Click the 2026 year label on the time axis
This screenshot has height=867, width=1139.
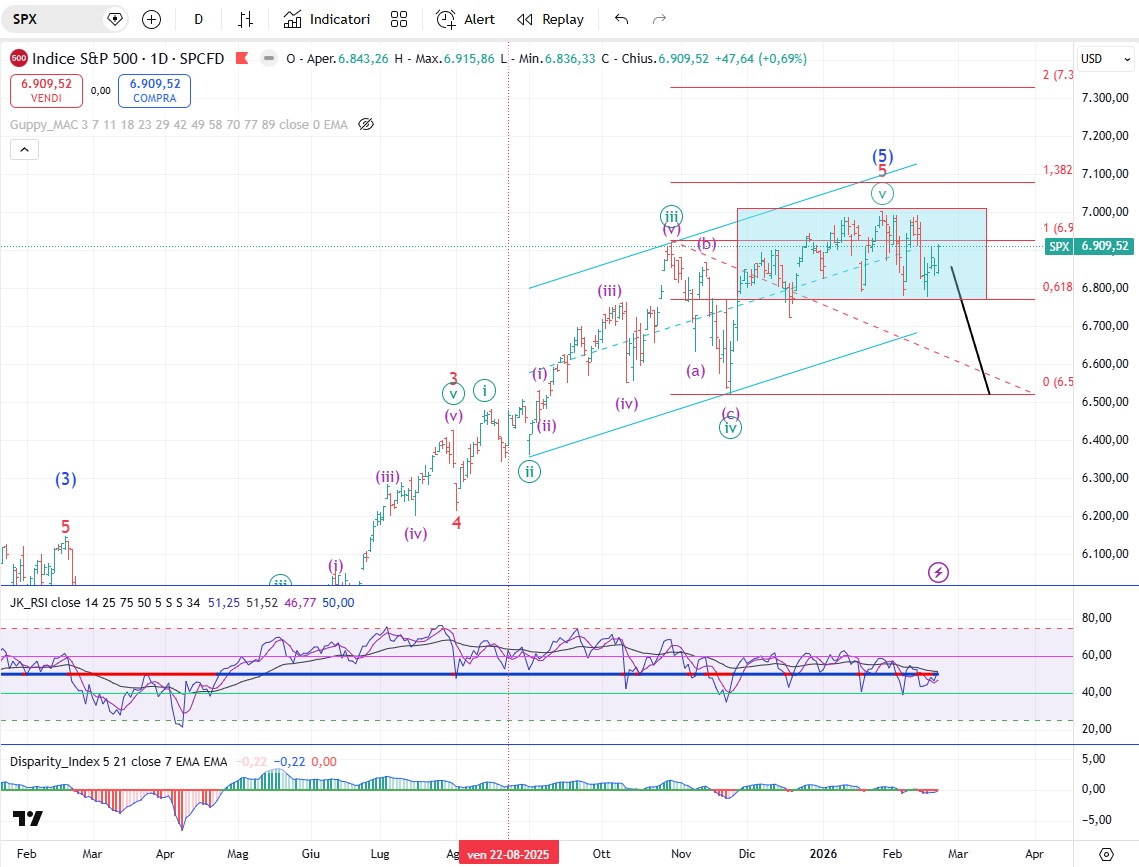pos(823,854)
